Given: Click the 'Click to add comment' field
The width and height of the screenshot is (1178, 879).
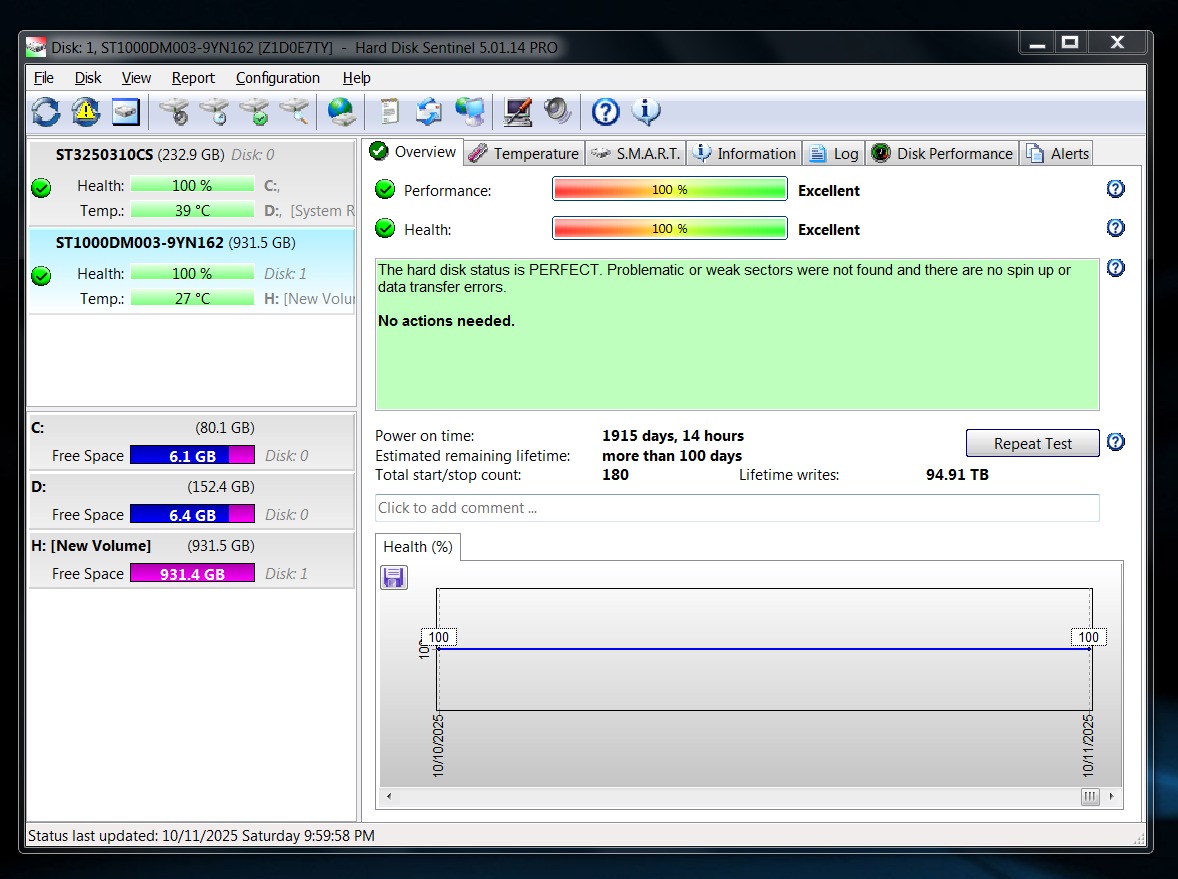Looking at the screenshot, I should [x=736, y=508].
